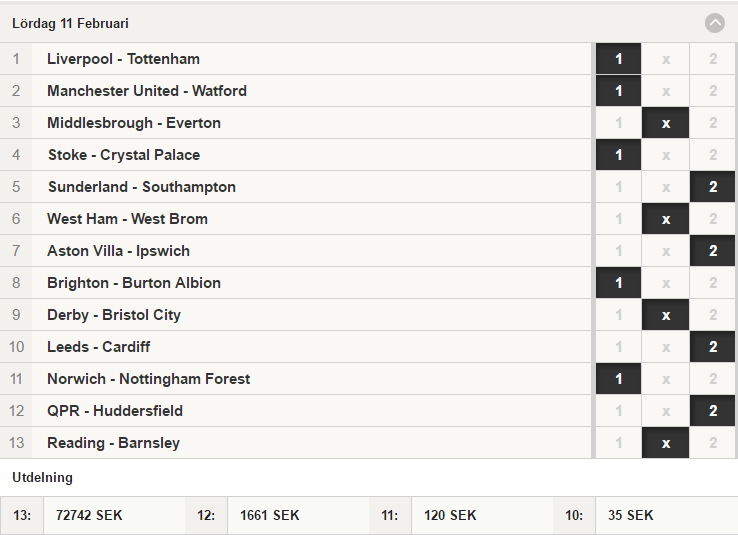
Task: Select 2 for Reading - Barnsley
Action: point(713,443)
